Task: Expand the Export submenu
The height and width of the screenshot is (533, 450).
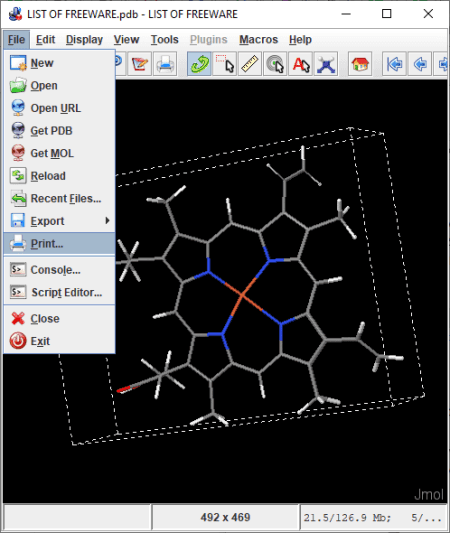Action: point(59,221)
